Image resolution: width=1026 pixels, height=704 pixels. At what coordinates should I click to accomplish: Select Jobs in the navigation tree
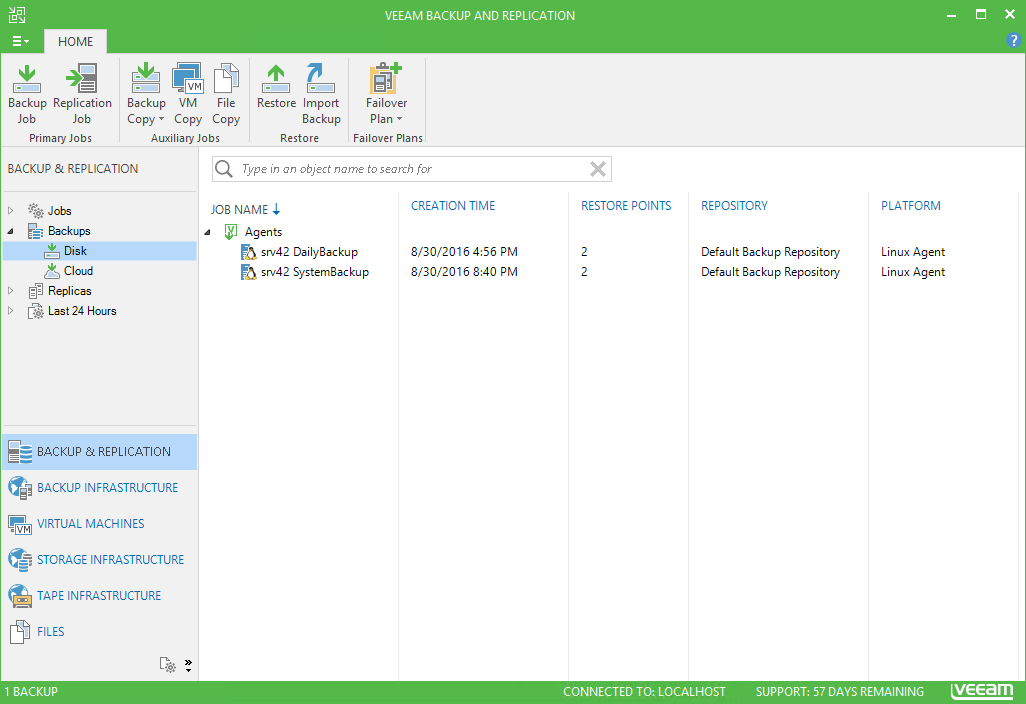[x=60, y=211]
